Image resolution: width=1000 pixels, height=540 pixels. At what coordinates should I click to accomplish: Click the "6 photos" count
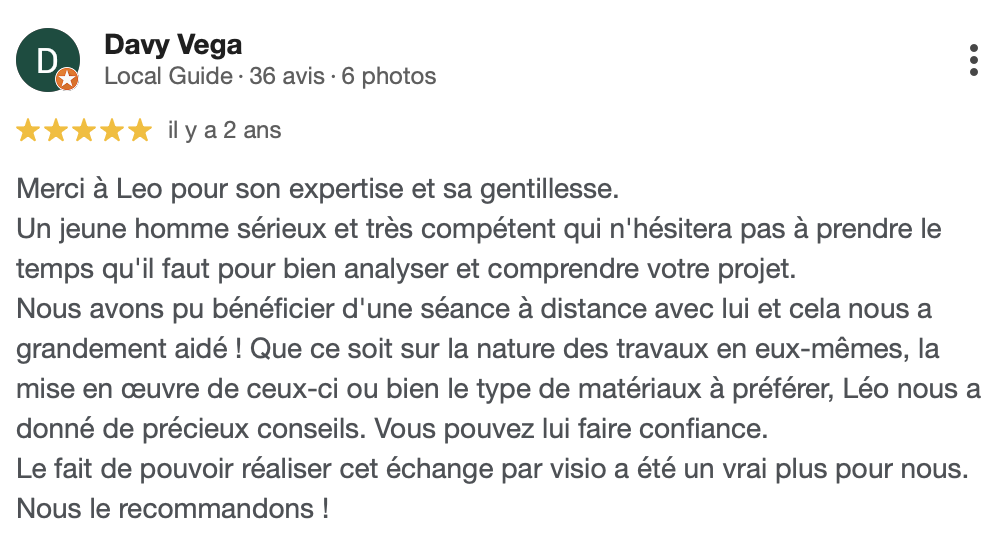click(389, 76)
